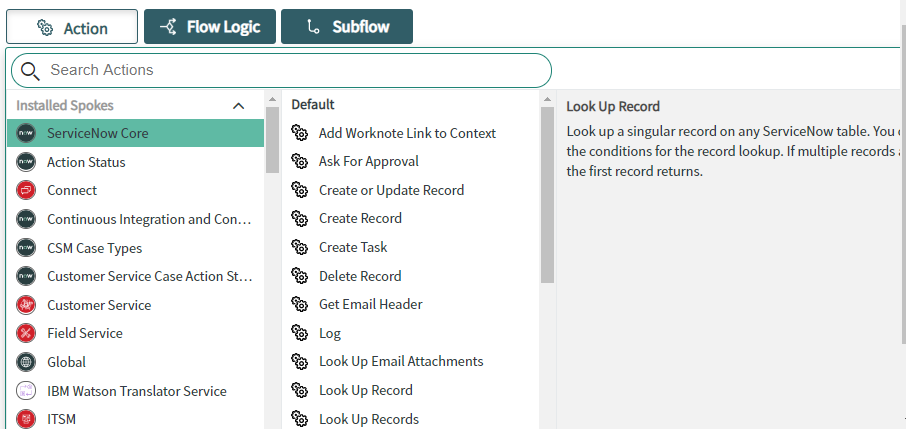Click gear icon beside Look Up Email Attachments
The height and width of the screenshot is (429, 906).
click(x=299, y=361)
